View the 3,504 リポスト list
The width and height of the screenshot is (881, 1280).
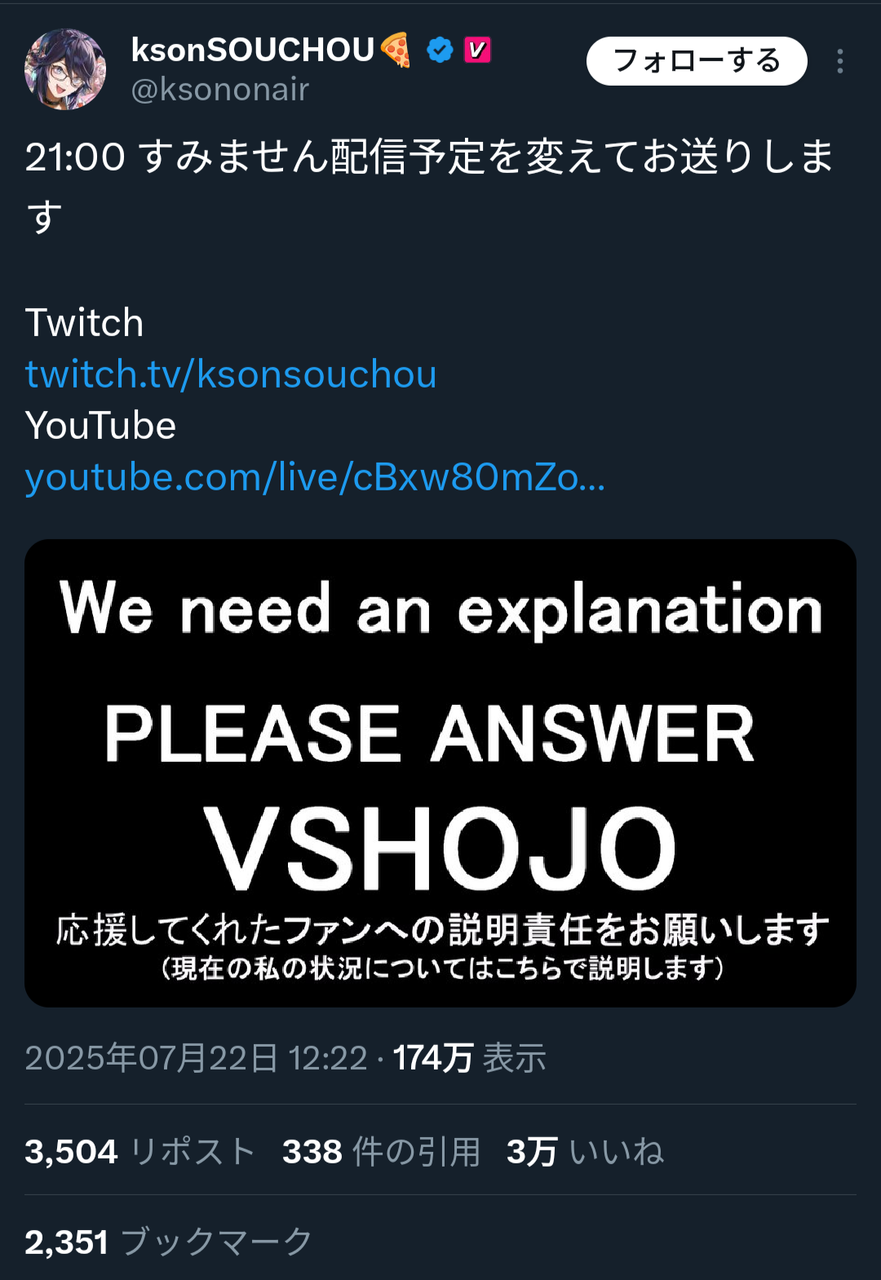(x=140, y=1152)
